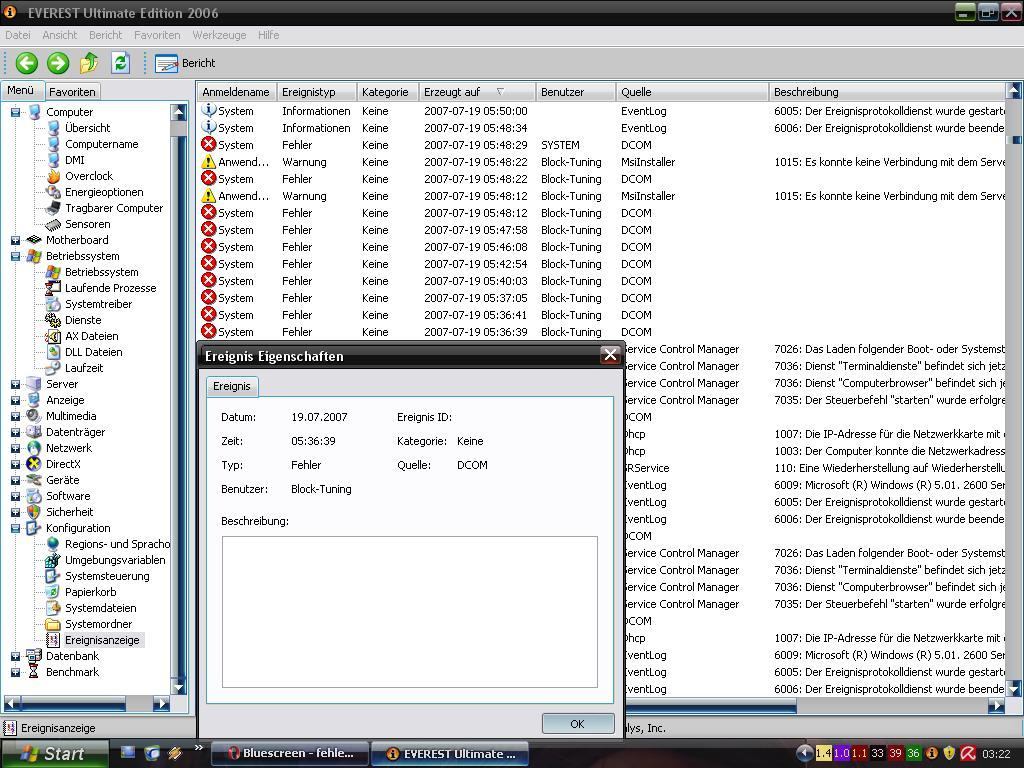Click the yellow shield tray icon
This screenshot has width=1024, height=768.
[950, 754]
